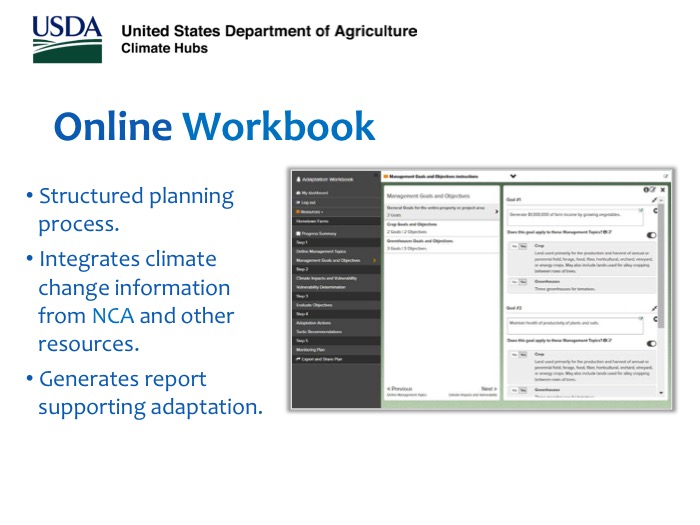700x525 pixels.
Task: Expand the instructions chevron at top
Action: click(x=513, y=176)
